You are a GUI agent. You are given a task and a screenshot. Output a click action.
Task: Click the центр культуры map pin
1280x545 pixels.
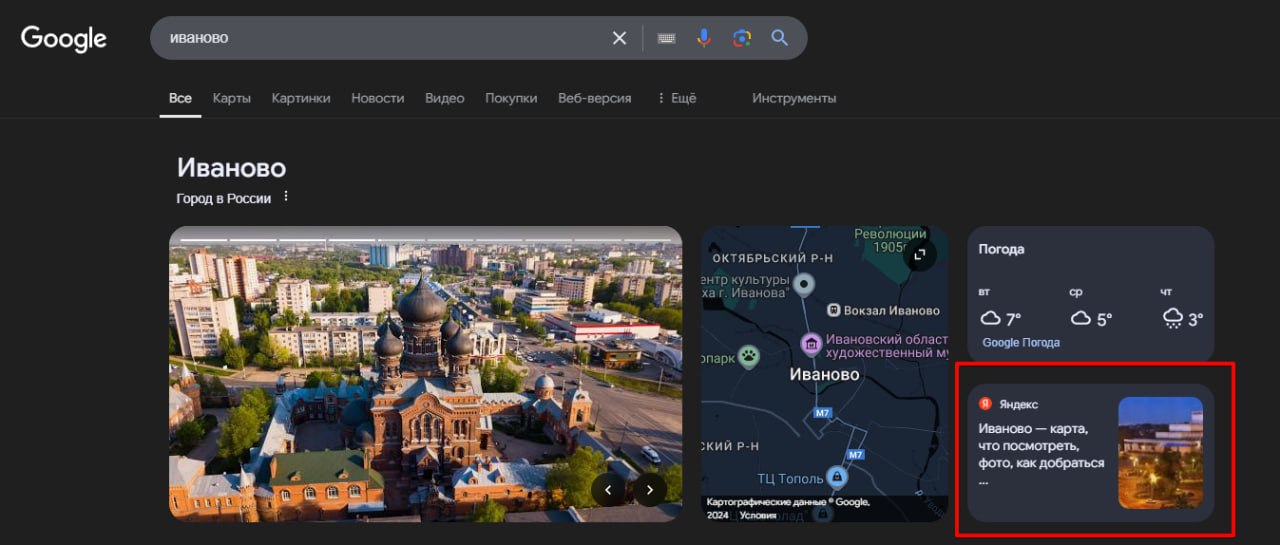coord(804,285)
